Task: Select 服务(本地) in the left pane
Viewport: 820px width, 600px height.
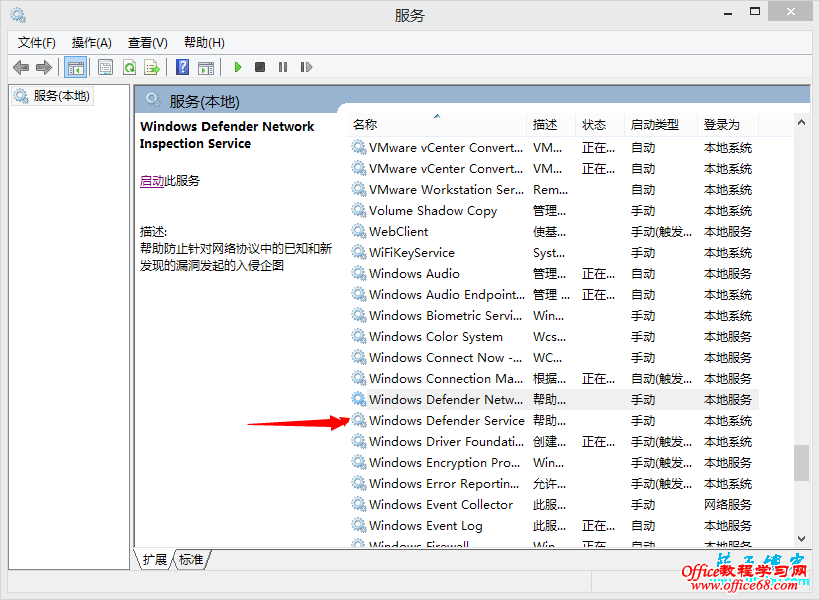Action: click(x=60, y=95)
